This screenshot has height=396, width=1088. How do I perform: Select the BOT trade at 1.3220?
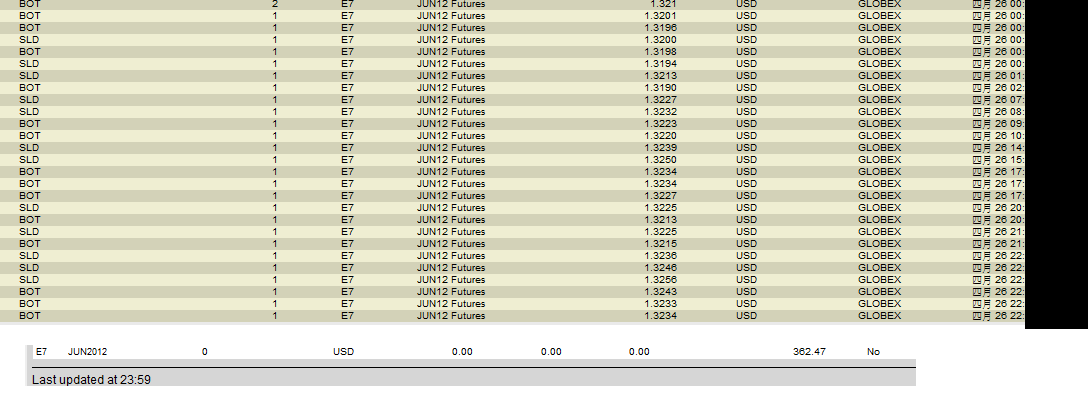[512, 136]
